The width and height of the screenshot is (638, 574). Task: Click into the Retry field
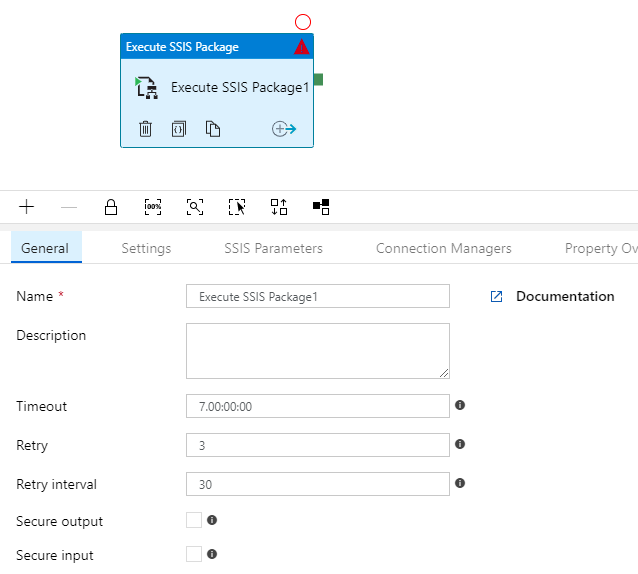tap(318, 445)
